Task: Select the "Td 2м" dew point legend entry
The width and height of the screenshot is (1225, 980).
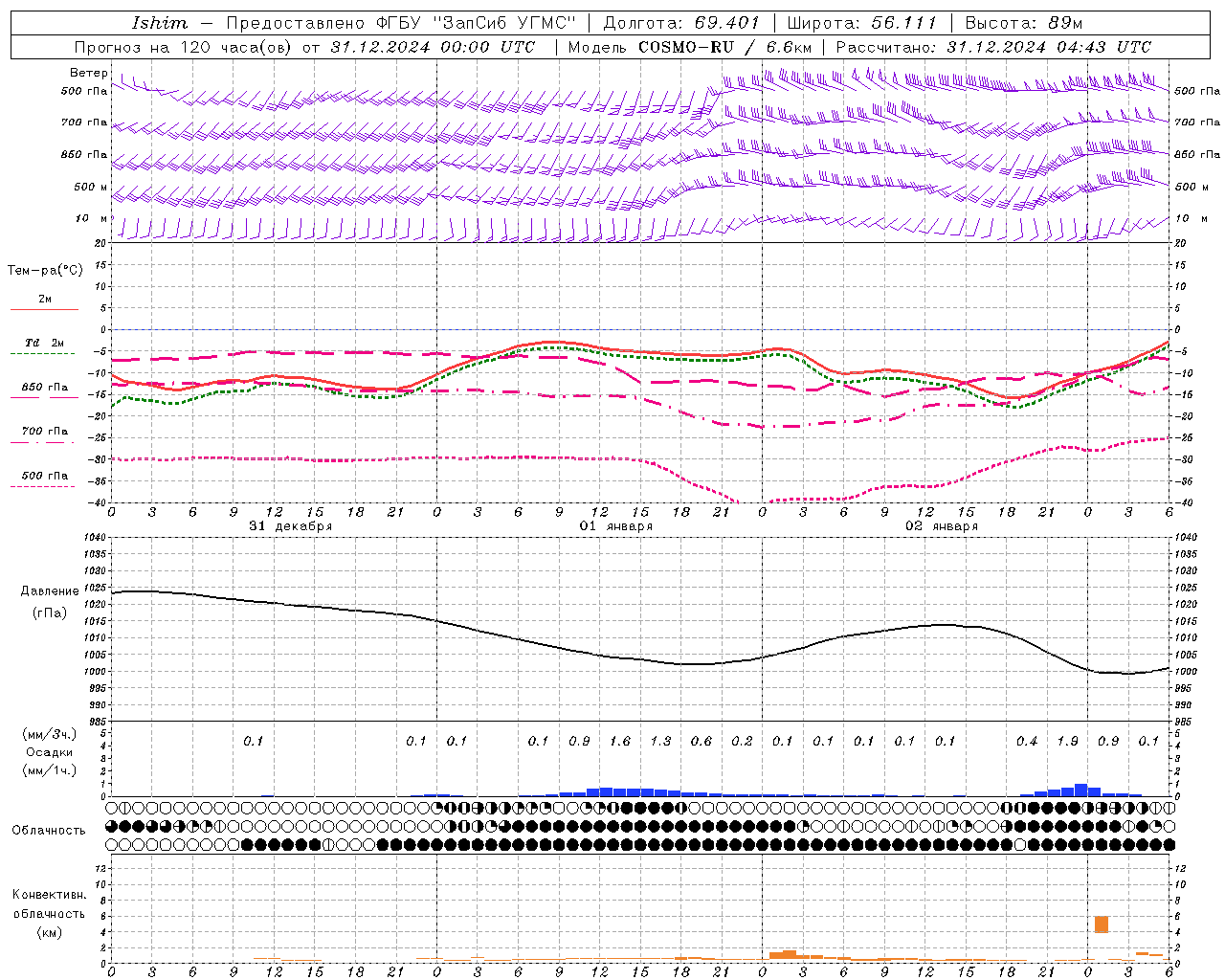Action: click(45, 343)
